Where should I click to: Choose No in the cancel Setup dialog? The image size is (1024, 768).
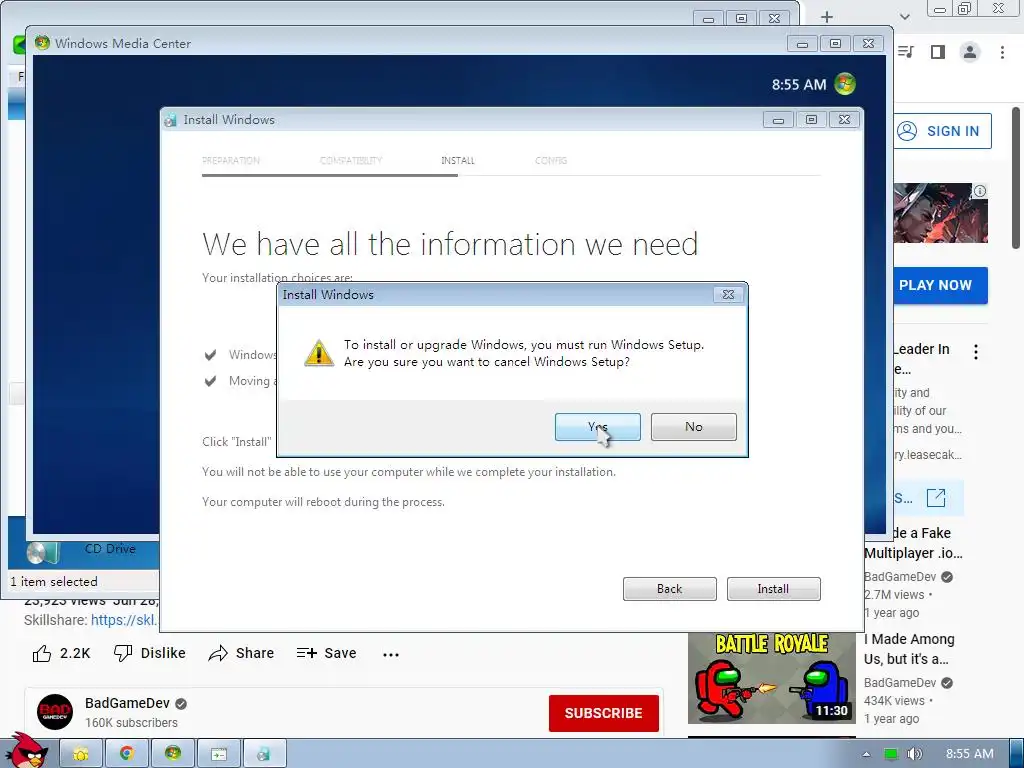coord(694,426)
